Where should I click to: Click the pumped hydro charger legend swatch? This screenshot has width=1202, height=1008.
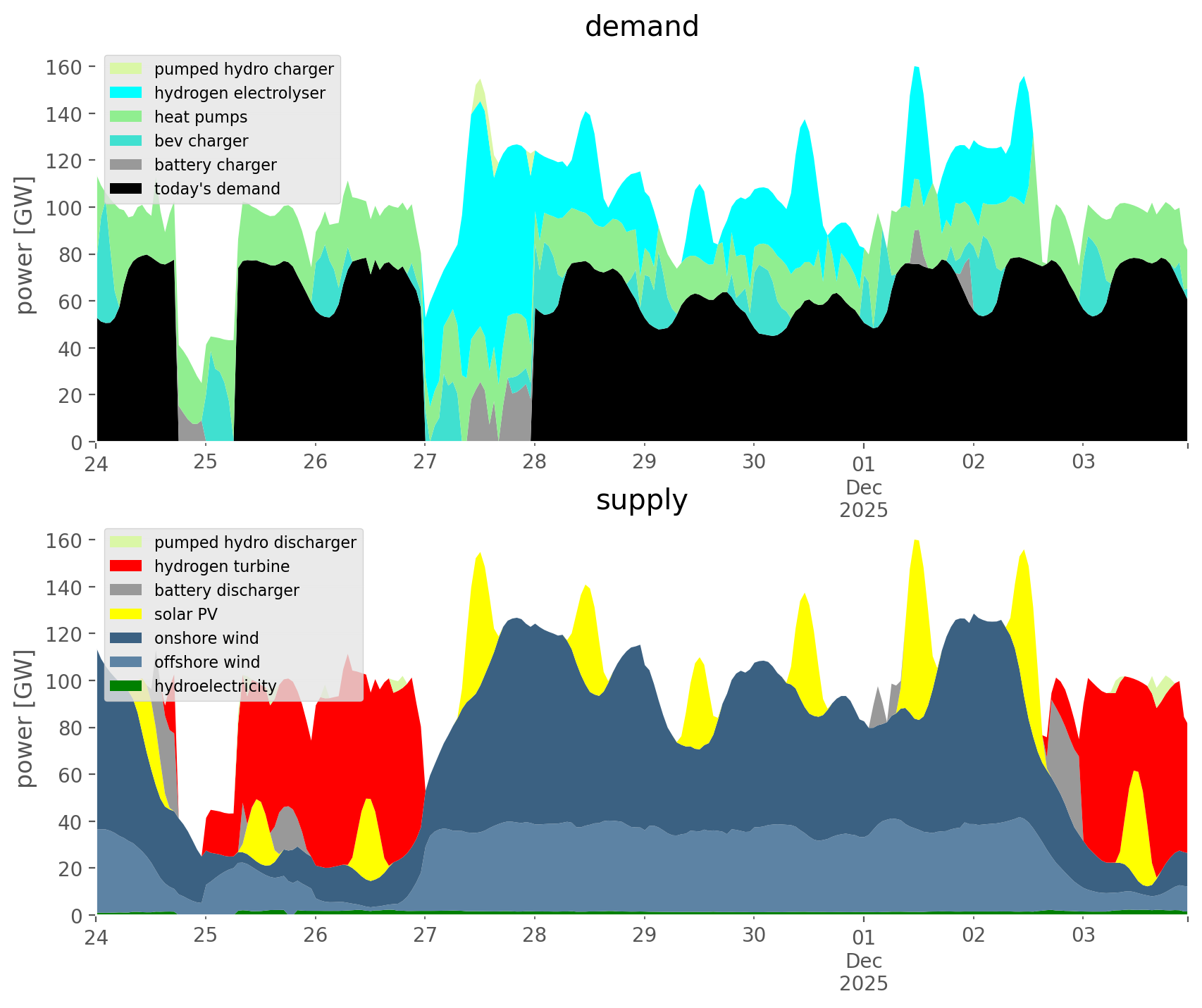tap(125, 69)
